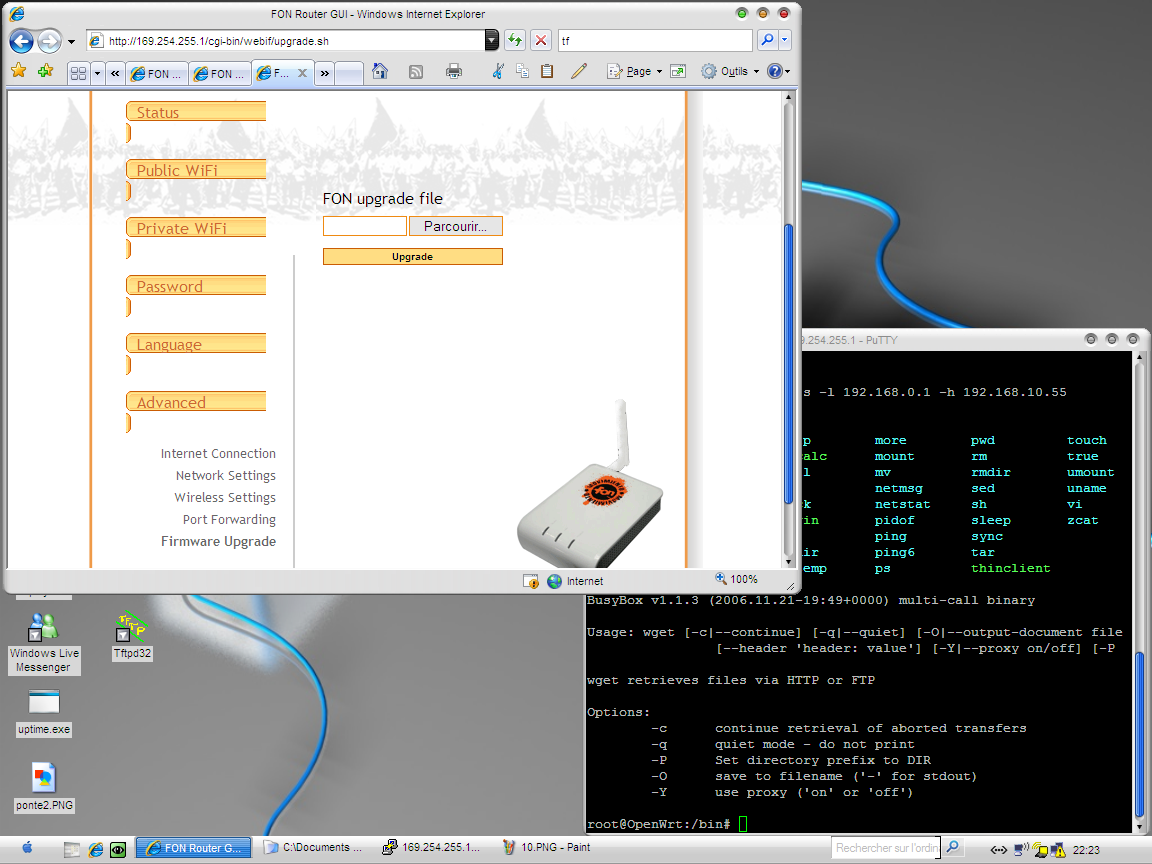Click the Back navigation arrow in Internet Explorer

[21, 41]
